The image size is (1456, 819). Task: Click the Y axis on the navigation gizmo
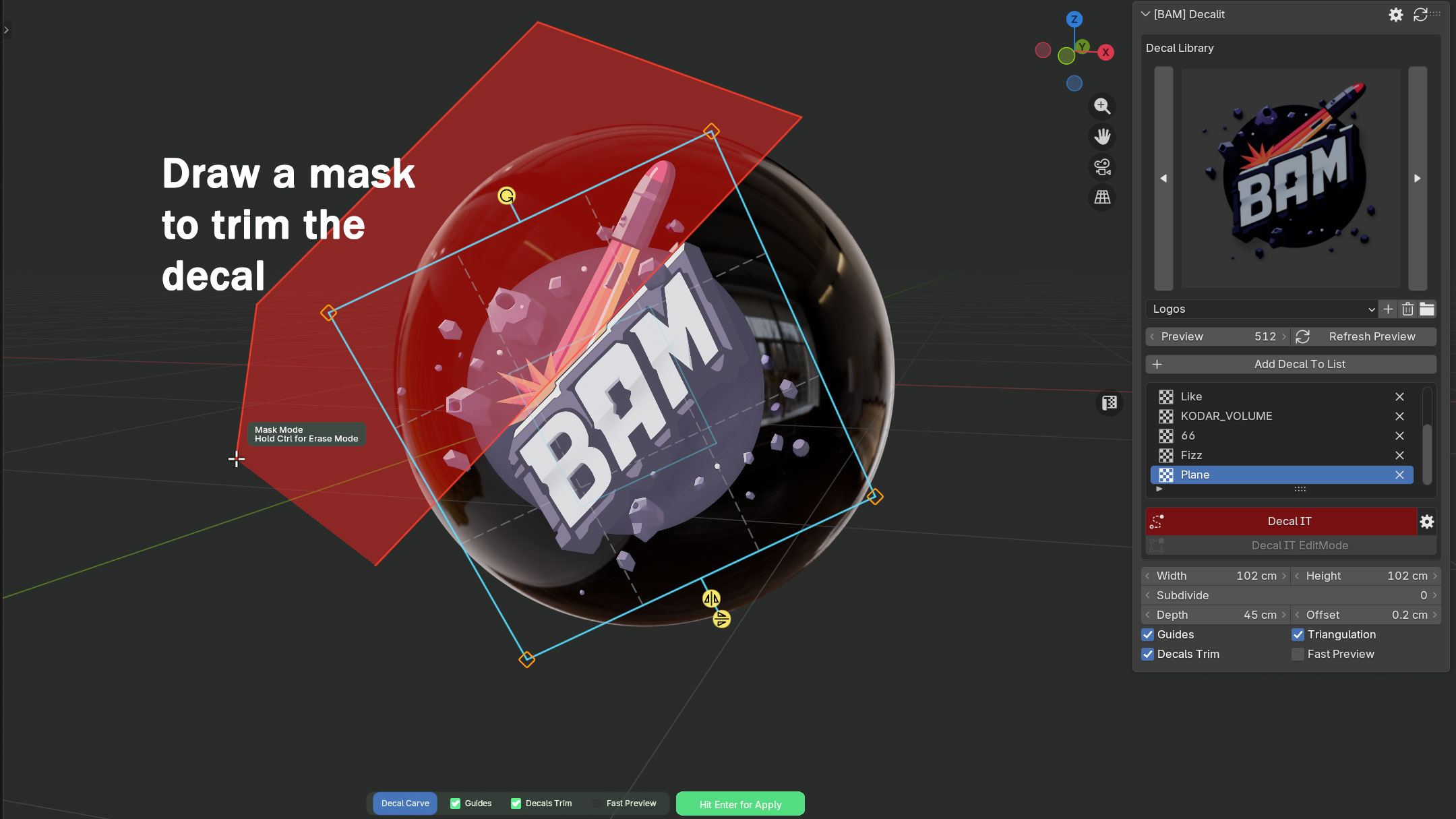coord(1082,47)
